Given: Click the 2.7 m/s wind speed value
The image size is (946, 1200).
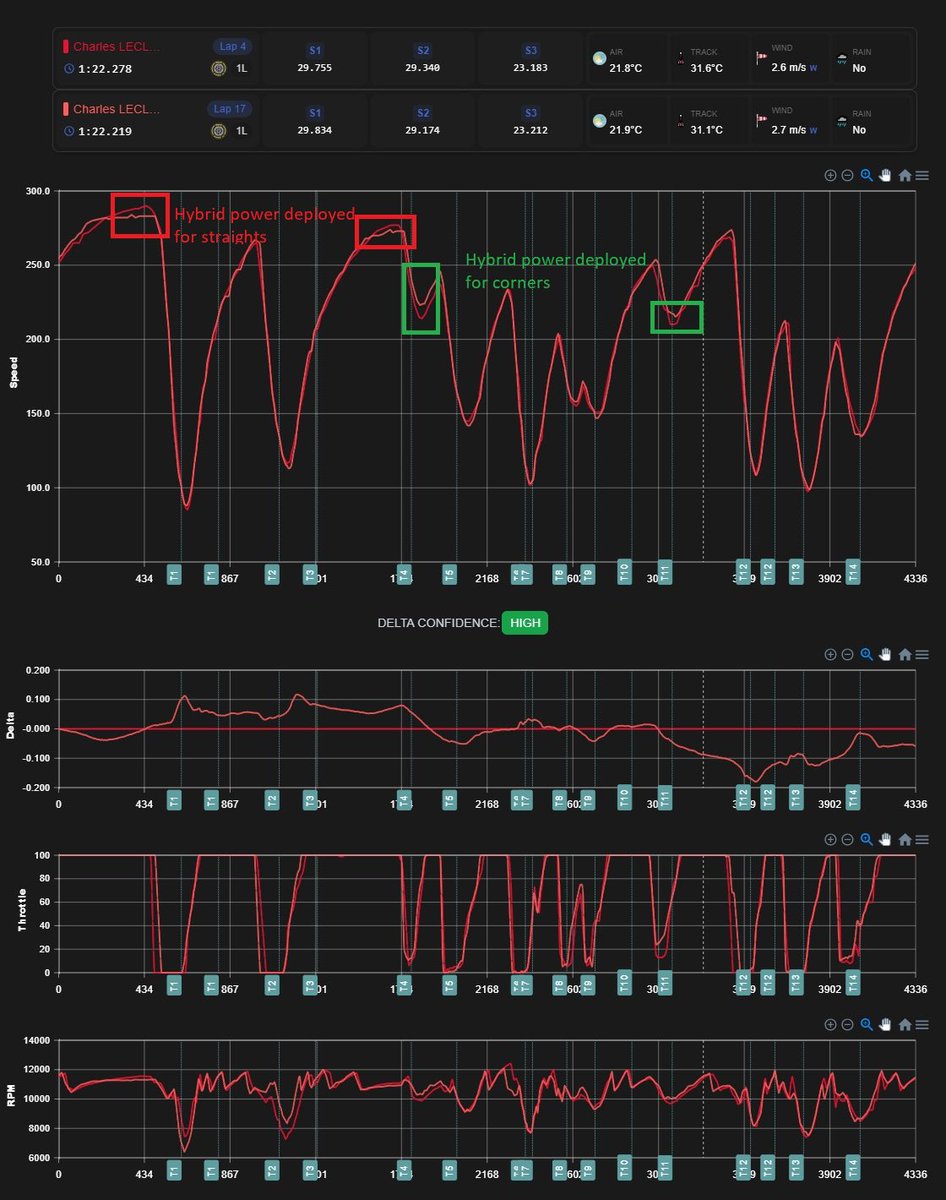Looking at the screenshot, I should point(789,130).
